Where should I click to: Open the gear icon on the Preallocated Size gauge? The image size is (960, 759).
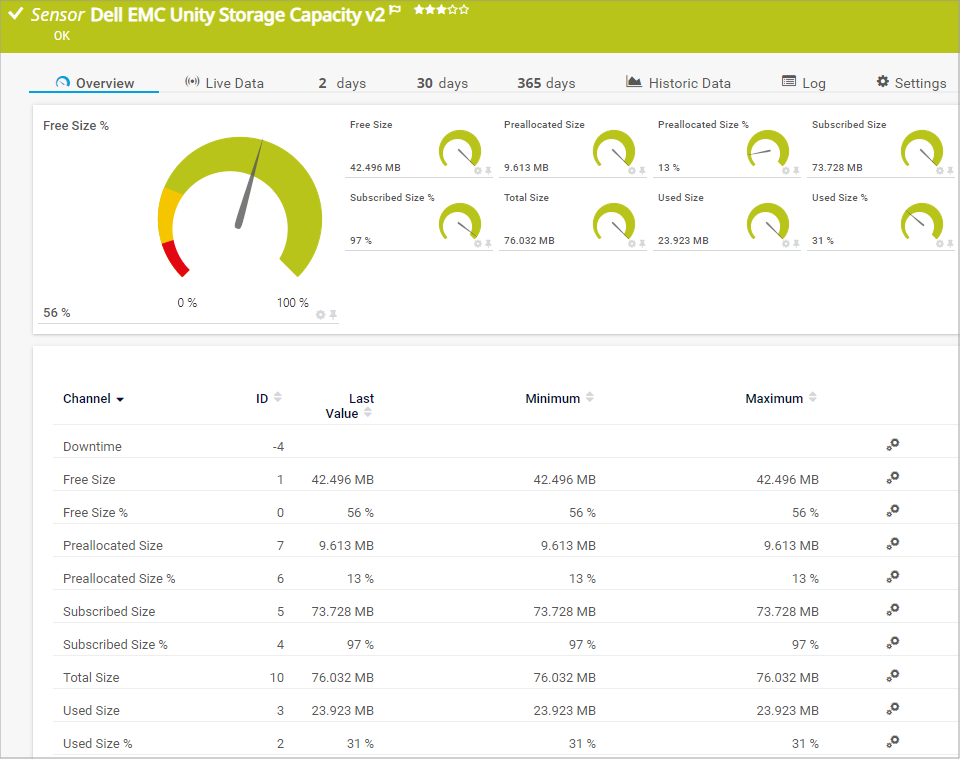[x=631, y=171]
